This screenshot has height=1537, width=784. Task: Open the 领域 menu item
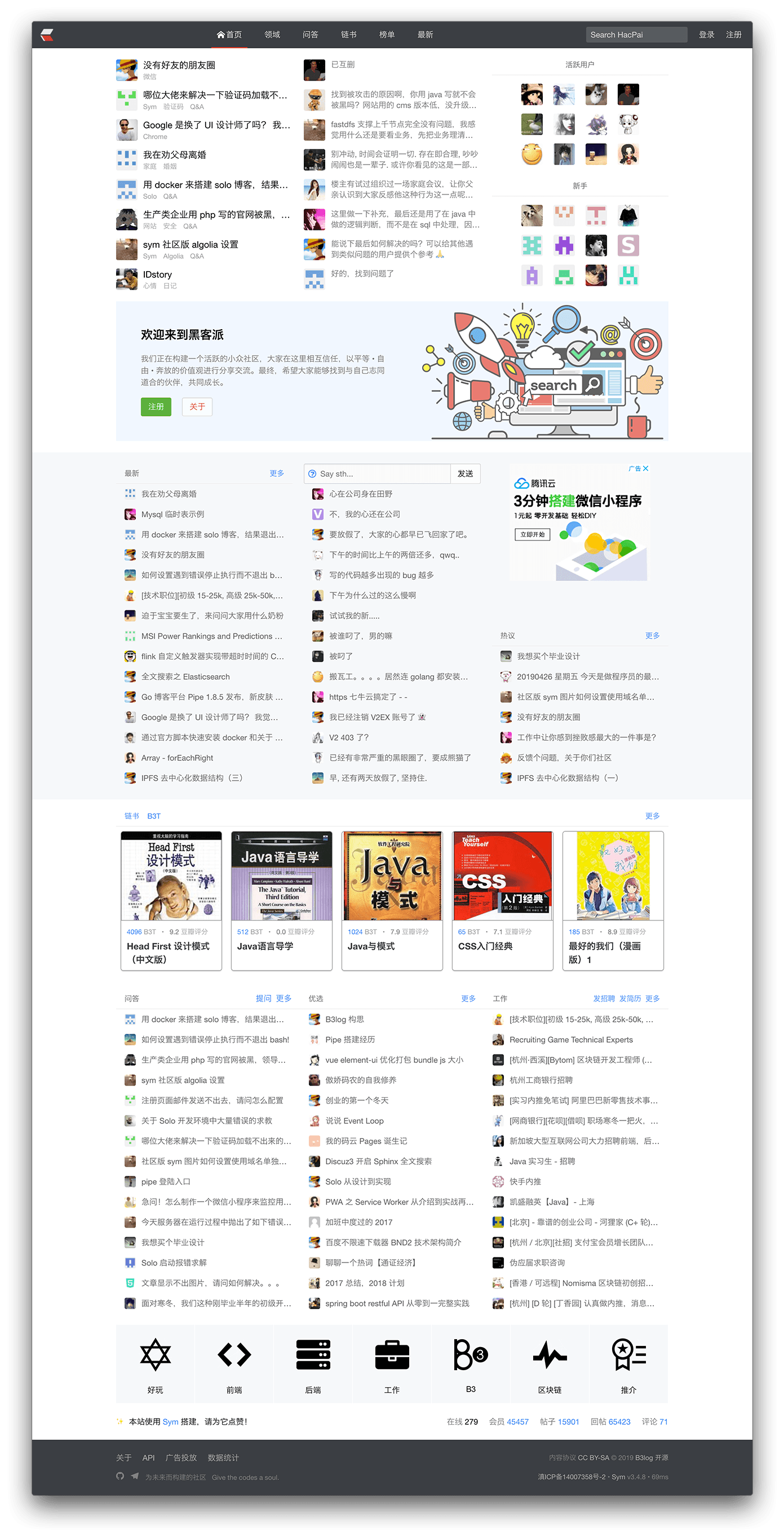point(272,34)
